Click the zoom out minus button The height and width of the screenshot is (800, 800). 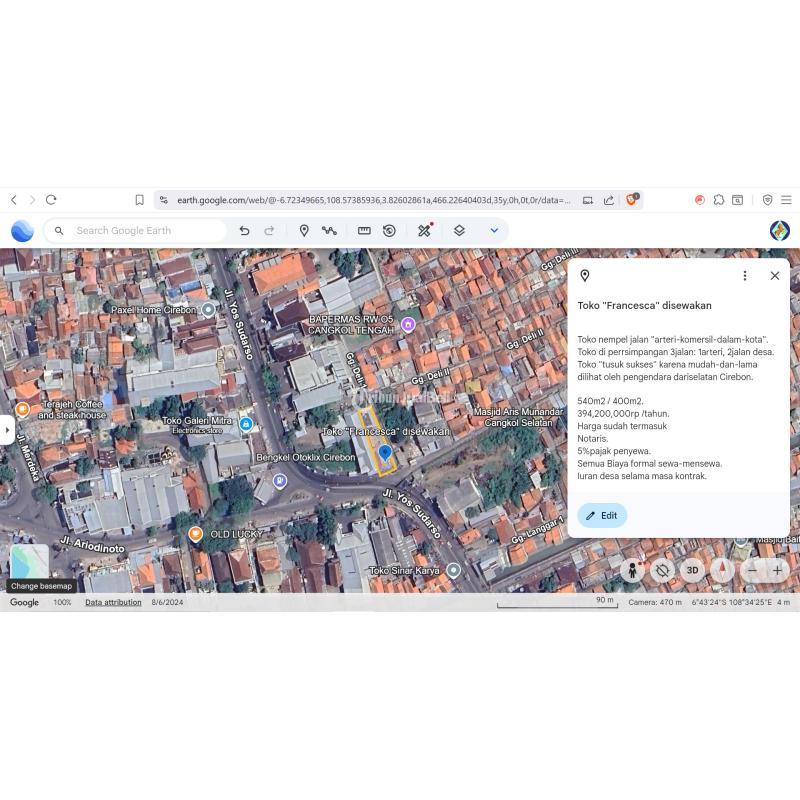click(x=753, y=570)
